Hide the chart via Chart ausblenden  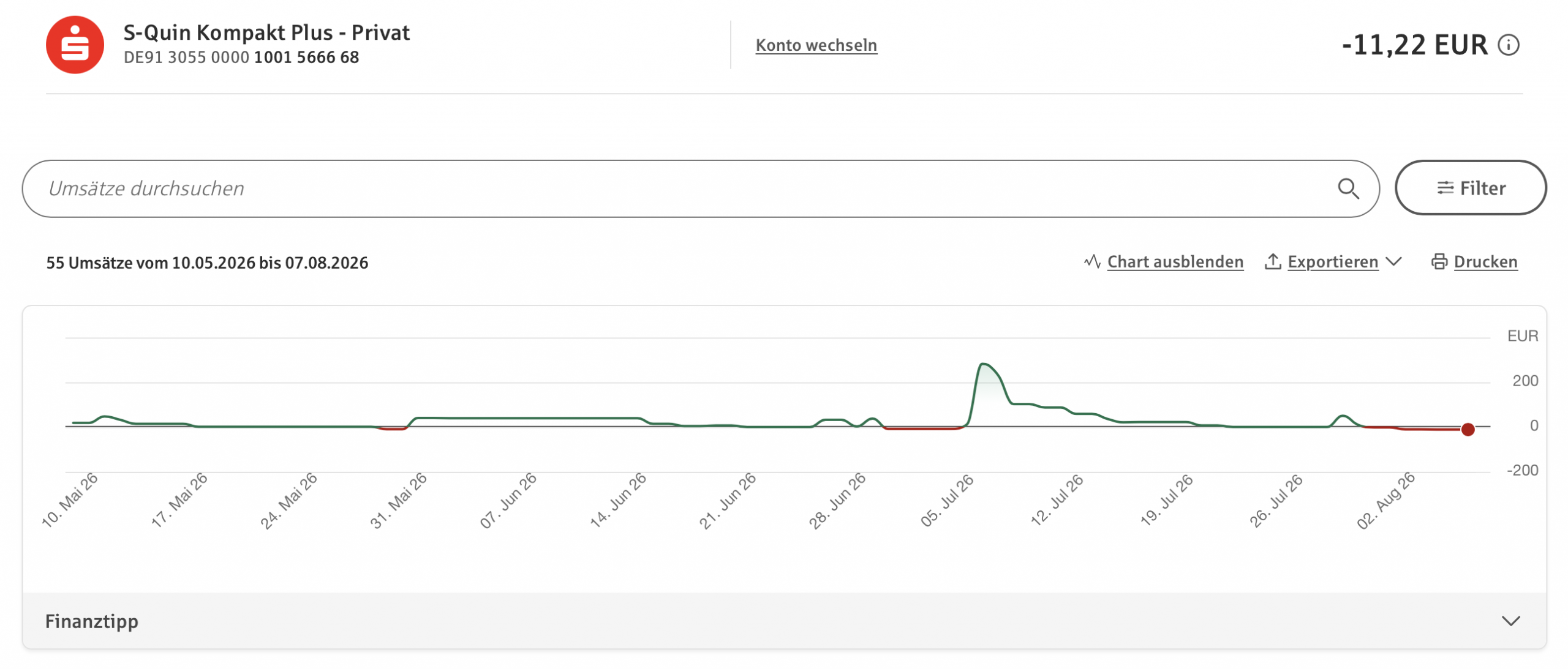coord(1175,261)
